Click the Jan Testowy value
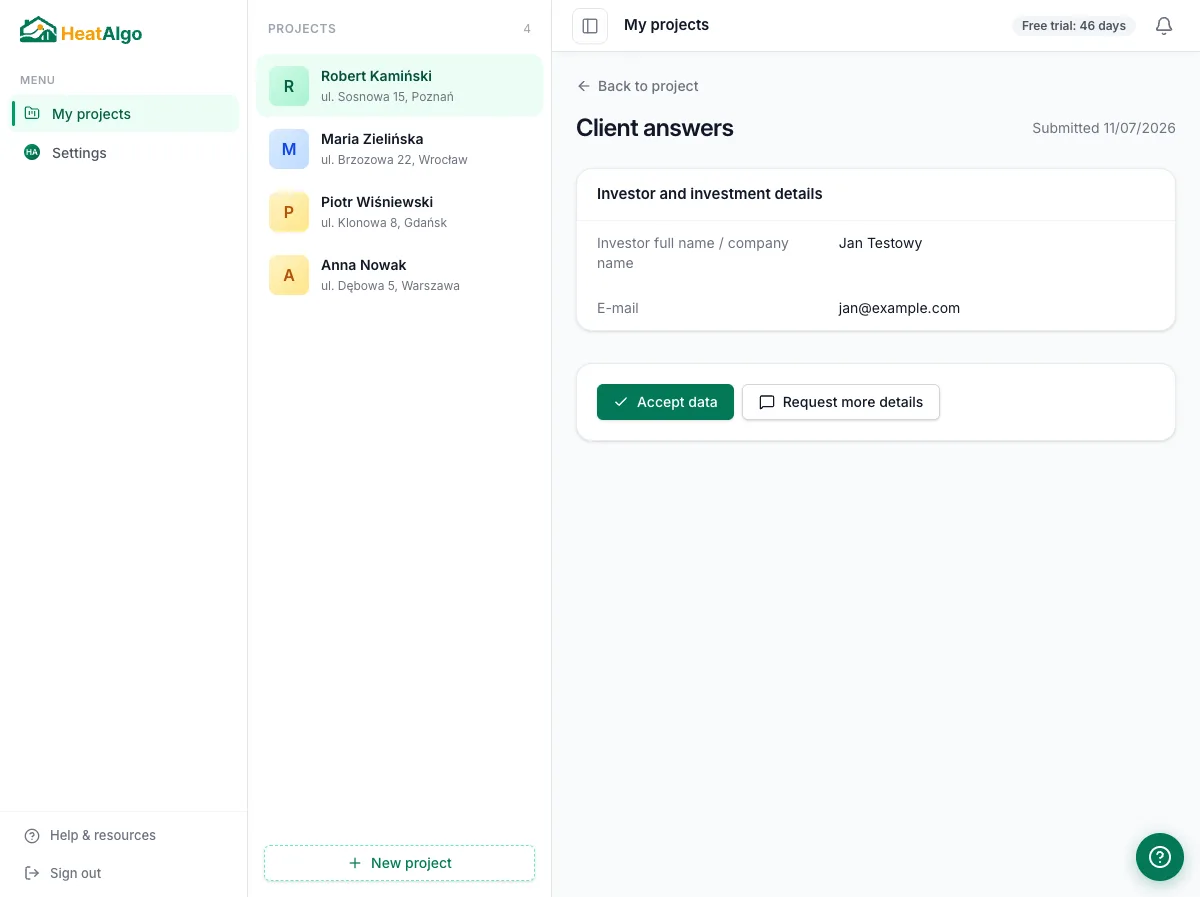Screen dimensions: 1200x897 pyautogui.click(x=880, y=243)
